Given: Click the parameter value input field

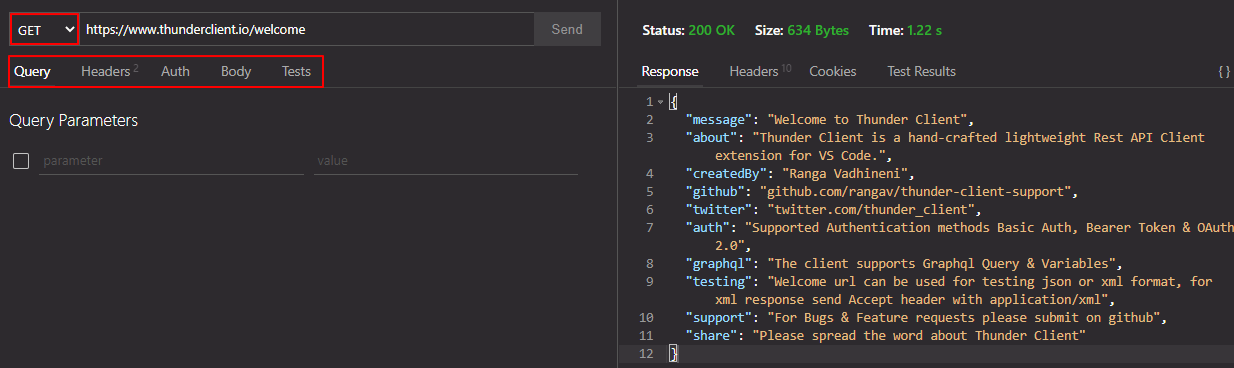Looking at the screenshot, I should (446, 161).
